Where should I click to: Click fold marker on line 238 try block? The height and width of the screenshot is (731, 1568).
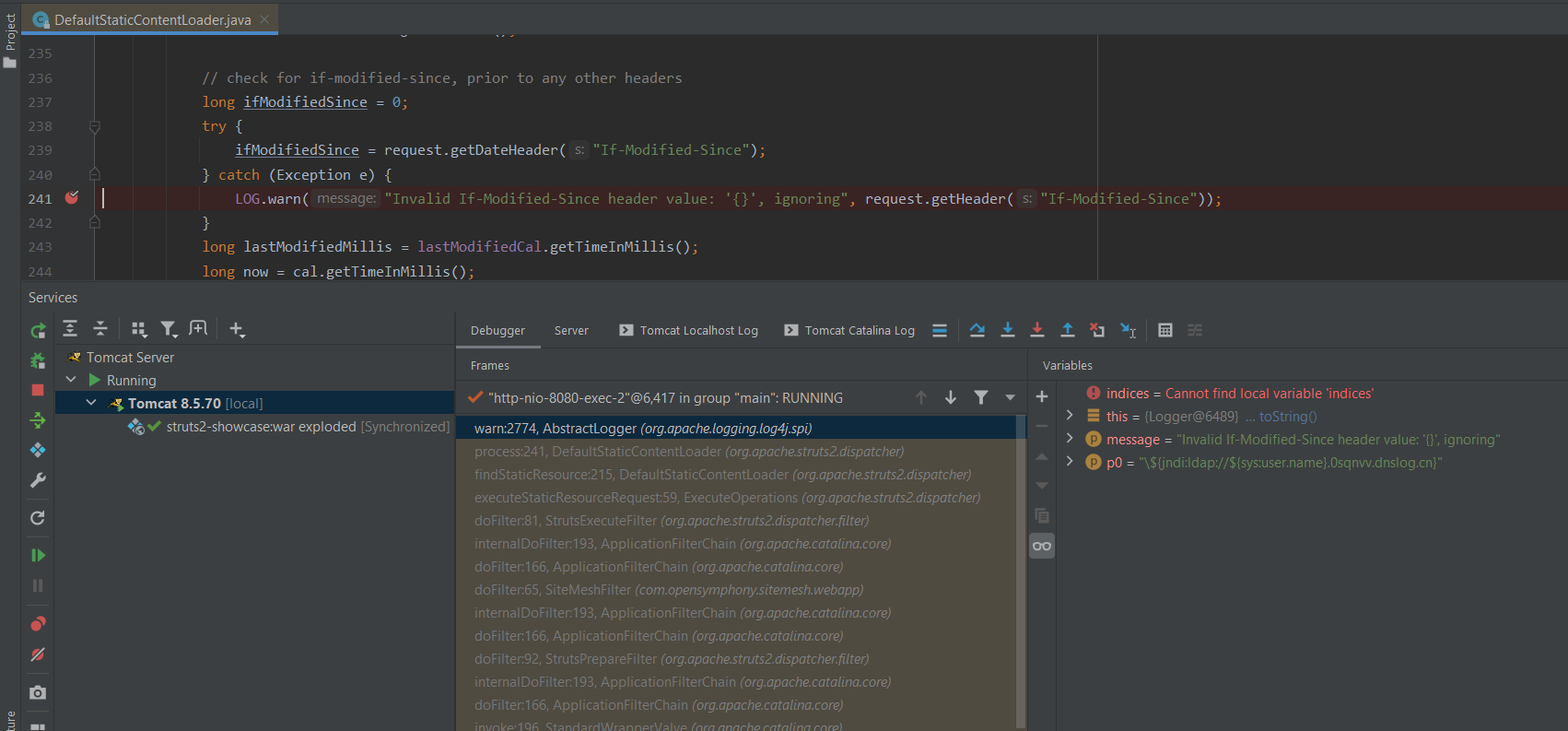coord(94,126)
